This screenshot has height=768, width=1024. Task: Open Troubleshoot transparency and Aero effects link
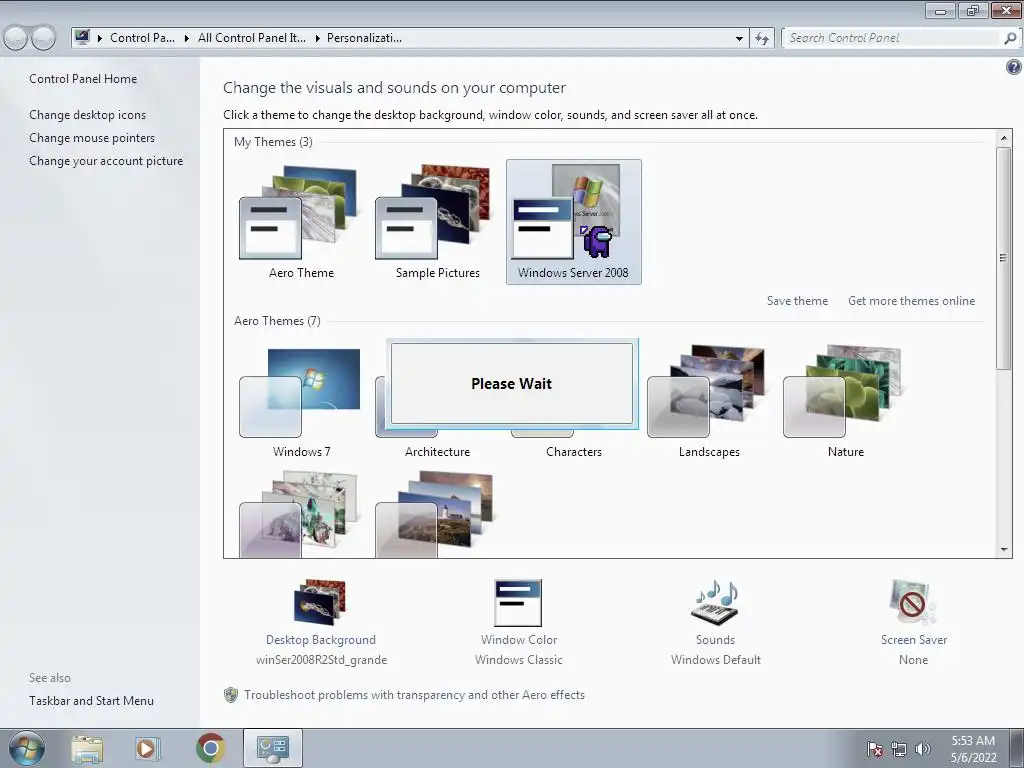[414, 695]
